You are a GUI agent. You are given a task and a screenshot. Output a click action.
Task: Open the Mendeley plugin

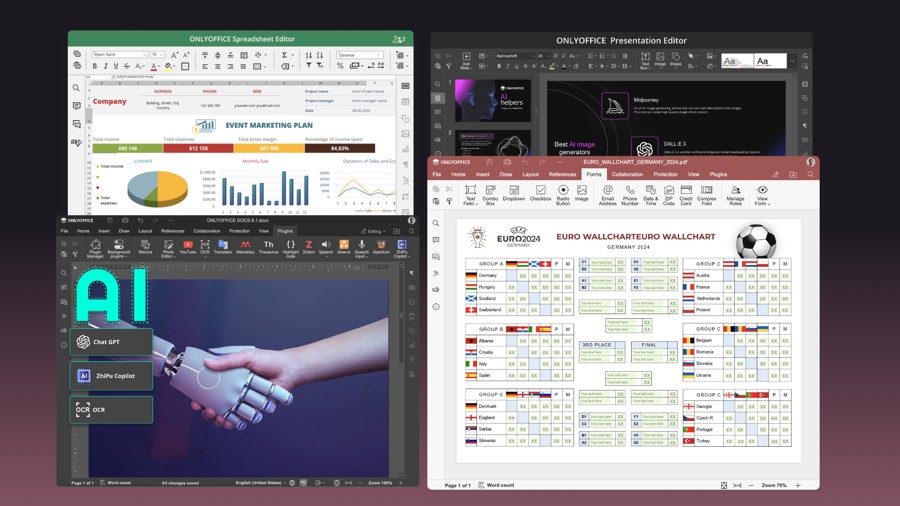click(x=245, y=247)
